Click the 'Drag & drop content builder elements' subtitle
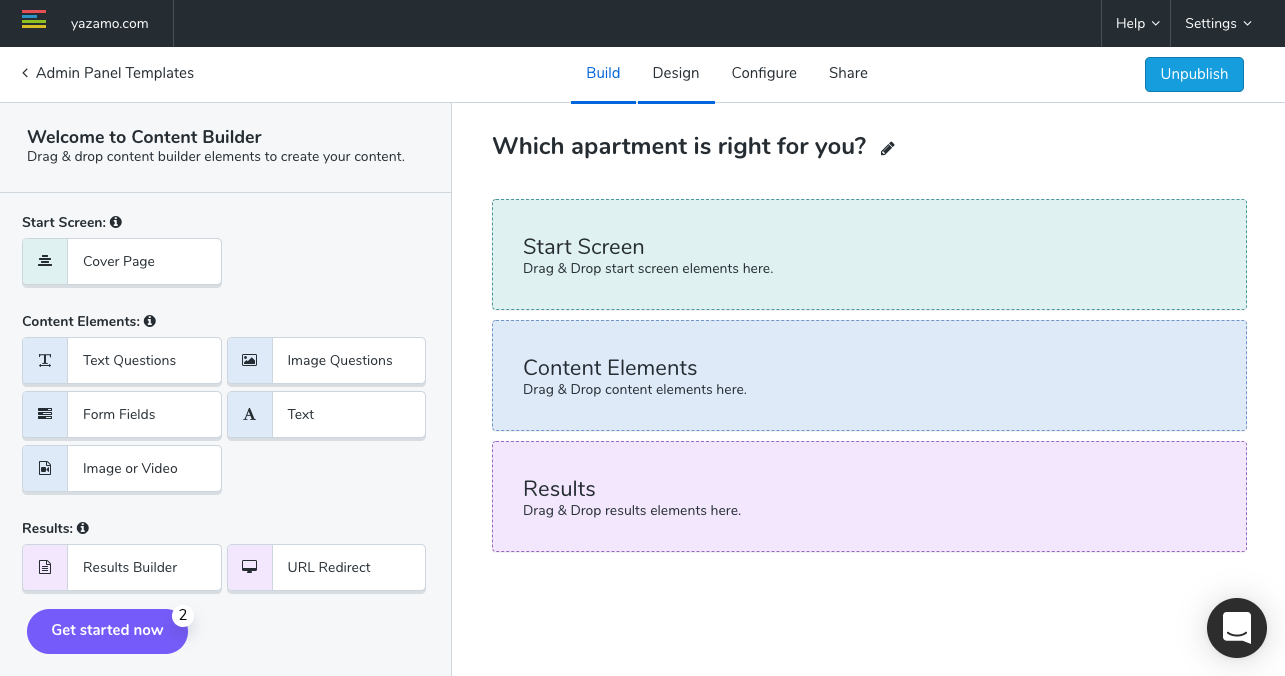Viewport: 1285px width, 676px height. 216,157
